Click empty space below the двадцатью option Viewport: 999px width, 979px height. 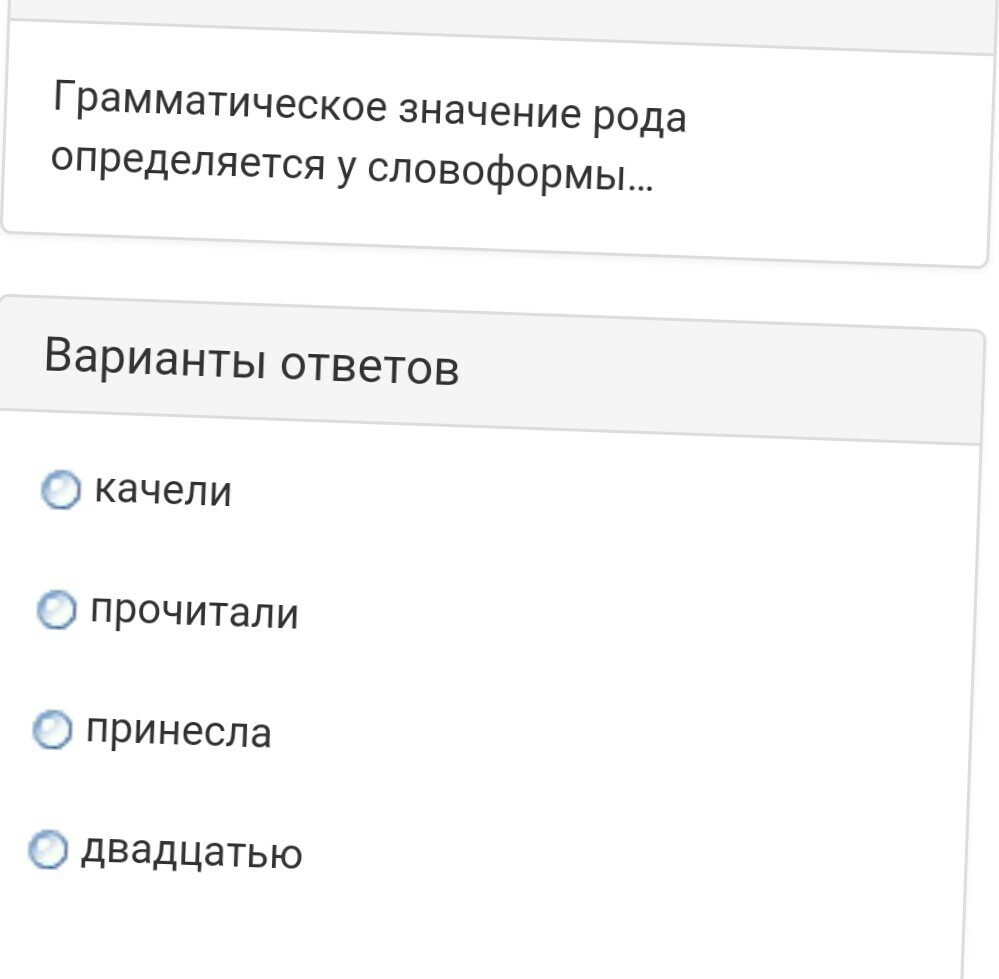pyautogui.click(x=484, y=930)
